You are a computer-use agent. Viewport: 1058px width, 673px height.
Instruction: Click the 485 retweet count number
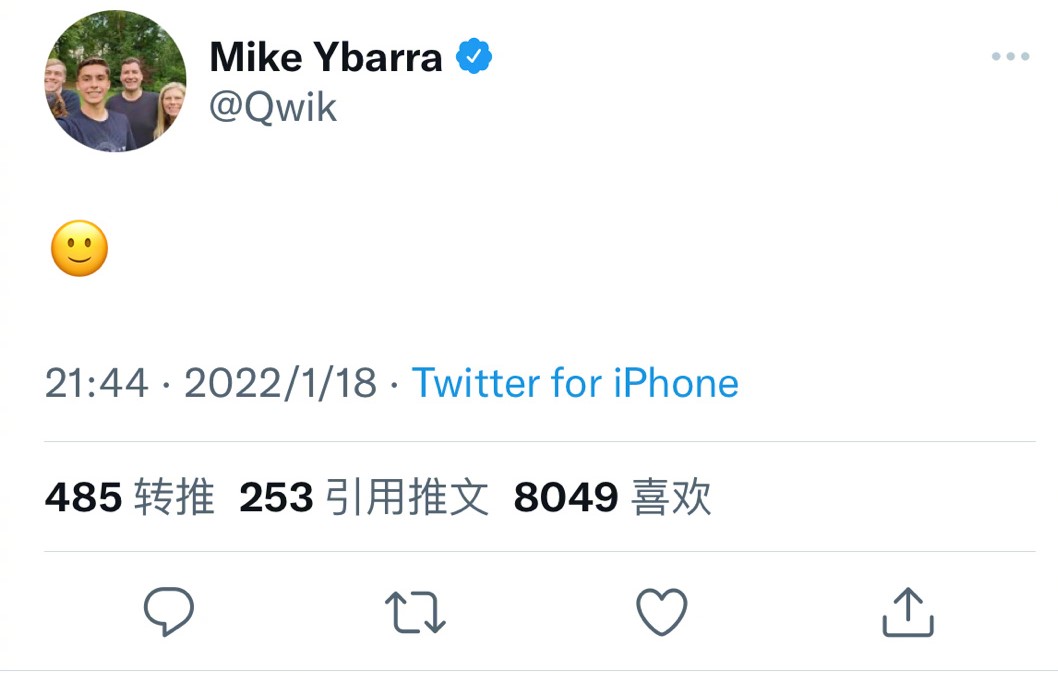[83, 497]
